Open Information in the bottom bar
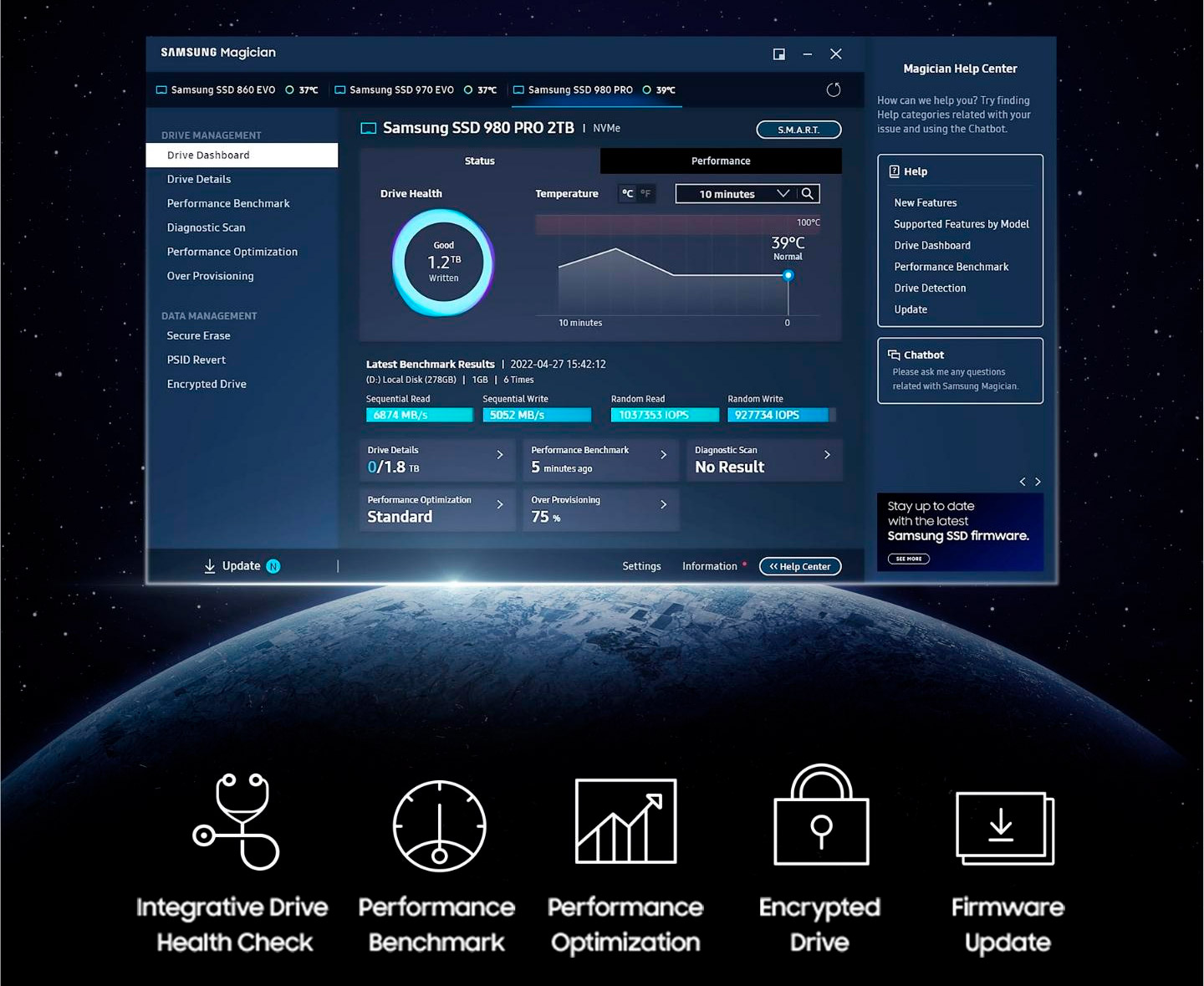The width and height of the screenshot is (1204, 986). [x=710, y=566]
